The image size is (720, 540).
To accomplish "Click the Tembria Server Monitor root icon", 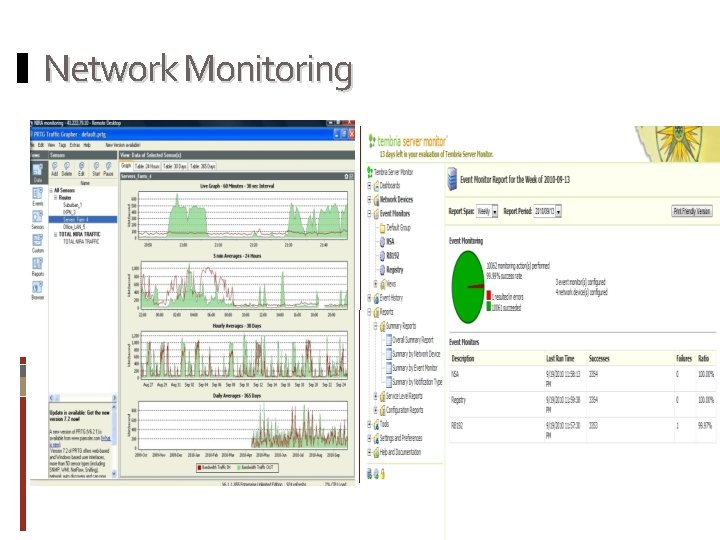I will (x=370, y=172).
